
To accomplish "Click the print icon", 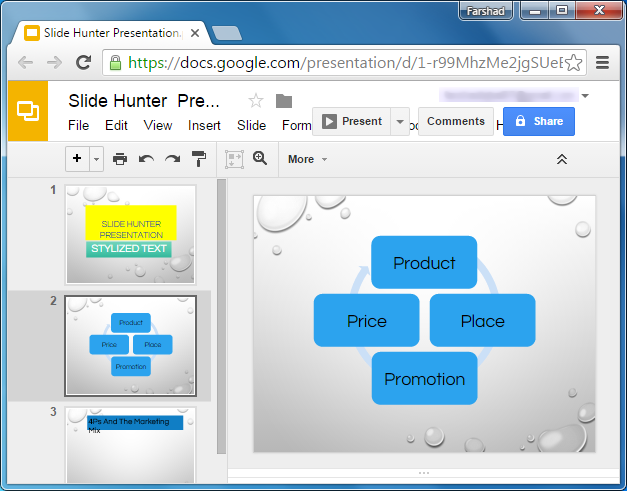I will 120,159.
